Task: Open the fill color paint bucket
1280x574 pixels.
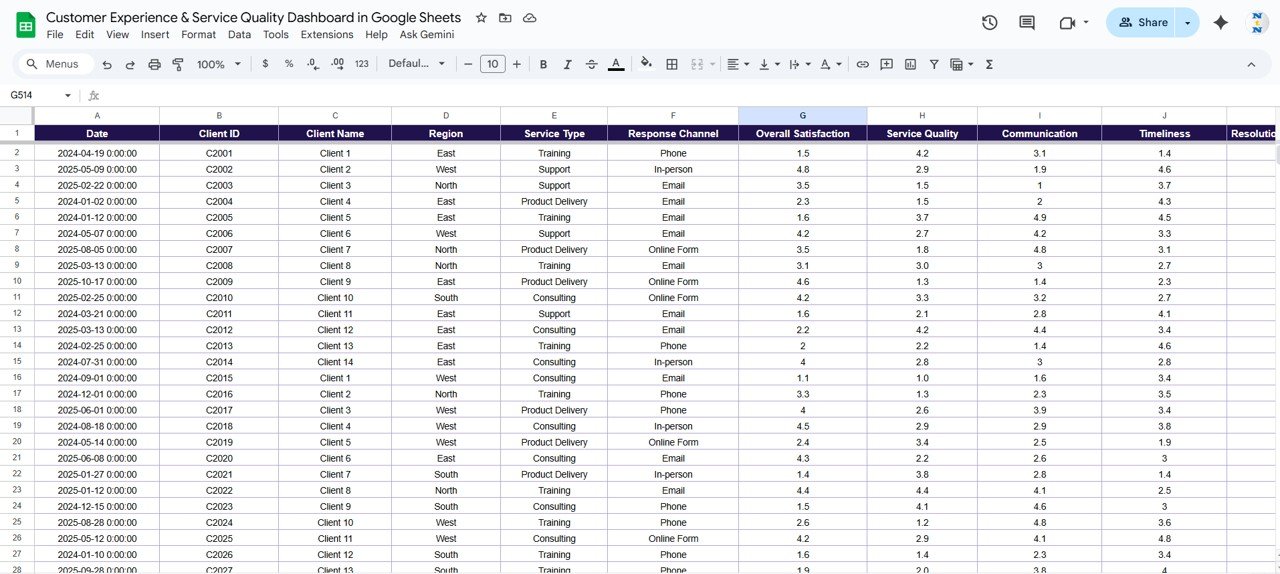Action: (646, 64)
